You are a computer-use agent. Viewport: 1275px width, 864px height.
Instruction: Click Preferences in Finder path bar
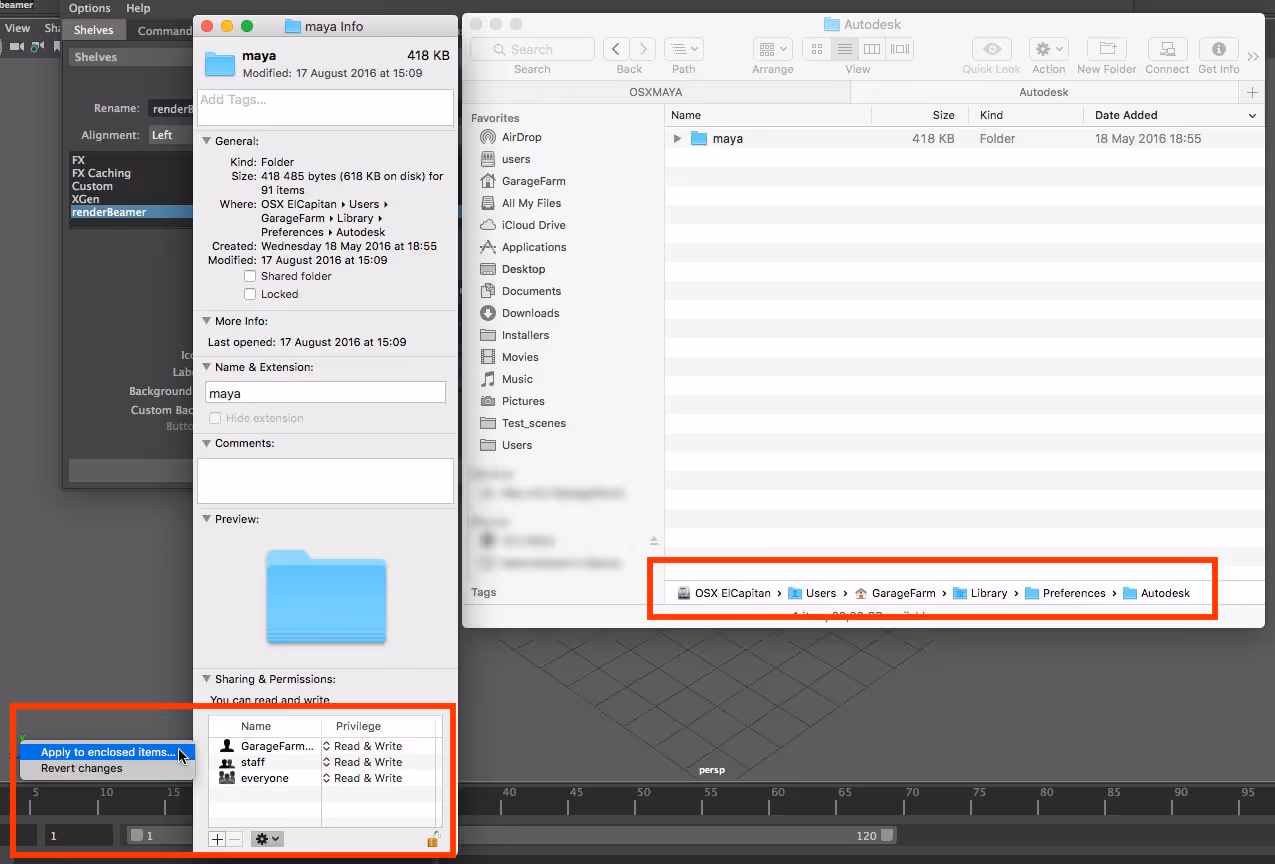point(1064,593)
